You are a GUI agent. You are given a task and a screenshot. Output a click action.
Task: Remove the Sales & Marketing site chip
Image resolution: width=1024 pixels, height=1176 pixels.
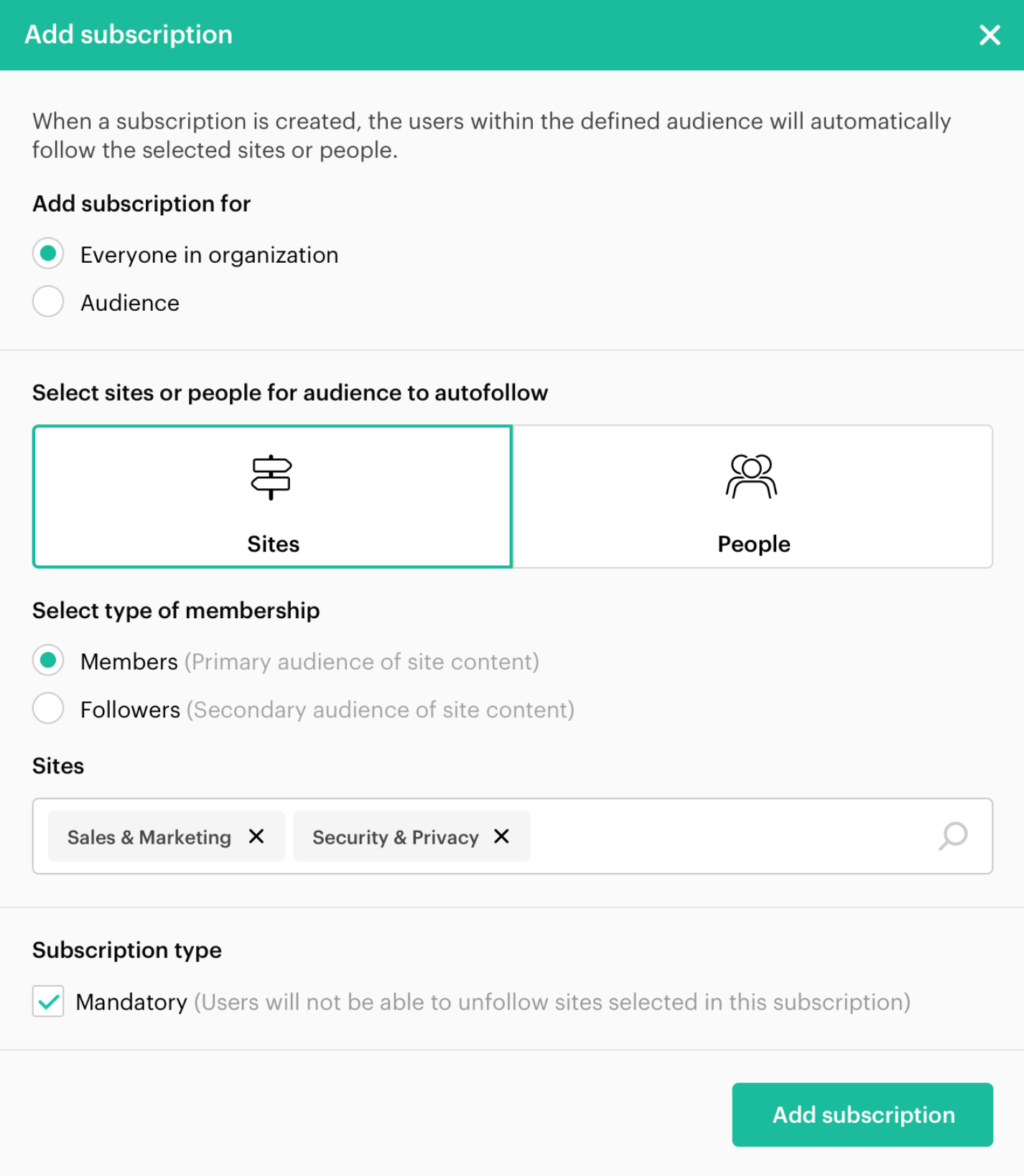pyautogui.click(x=256, y=836)
